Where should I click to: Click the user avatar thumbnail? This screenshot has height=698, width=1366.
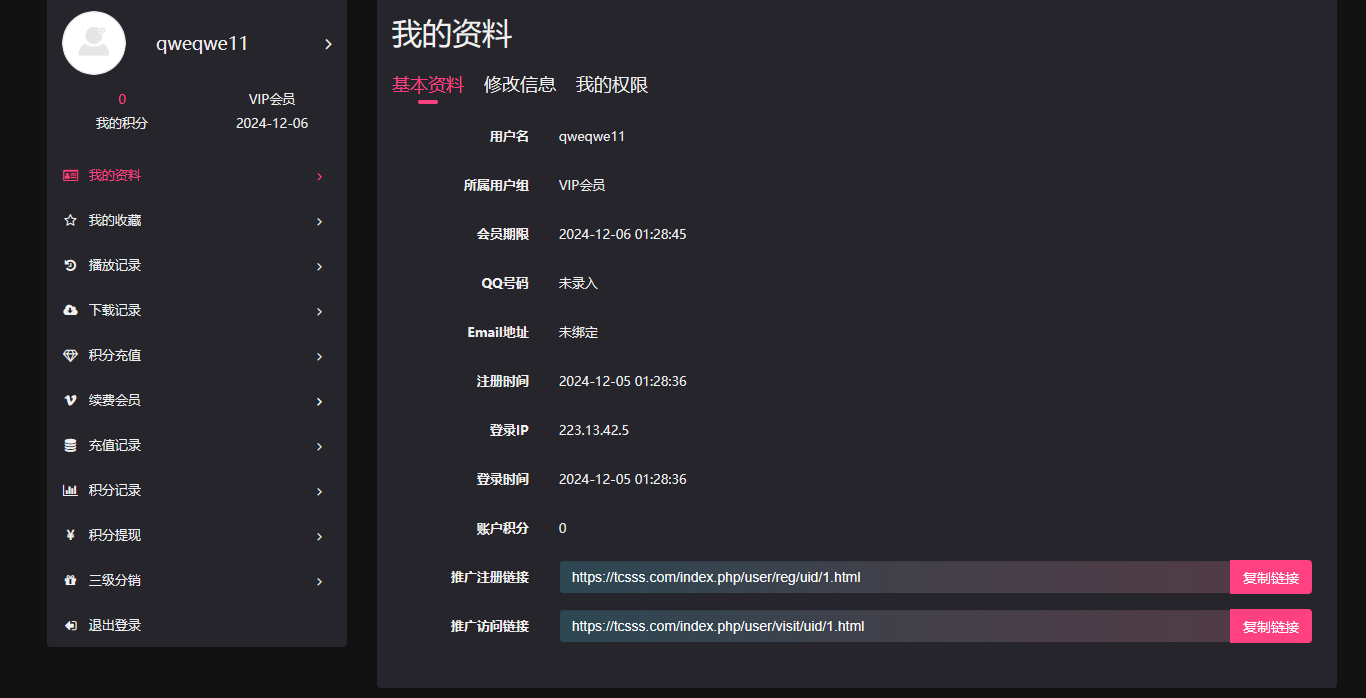tap(94, 43)
